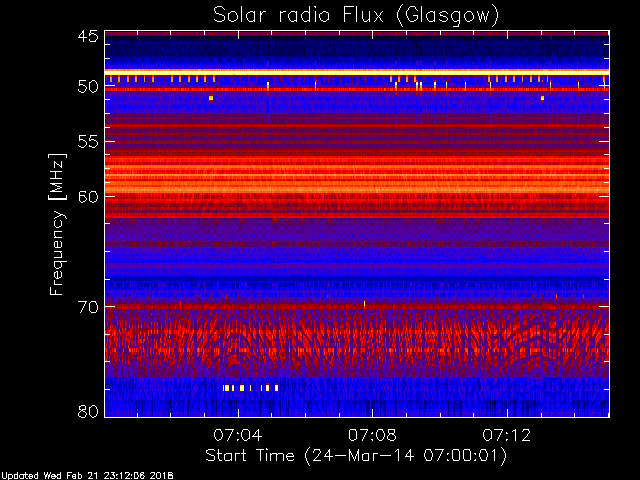Image resolution: width=640 pixels, height=480 pixels.
Task: Click the 80 MHz frequency axis label
Action: (x=88, y=411)
